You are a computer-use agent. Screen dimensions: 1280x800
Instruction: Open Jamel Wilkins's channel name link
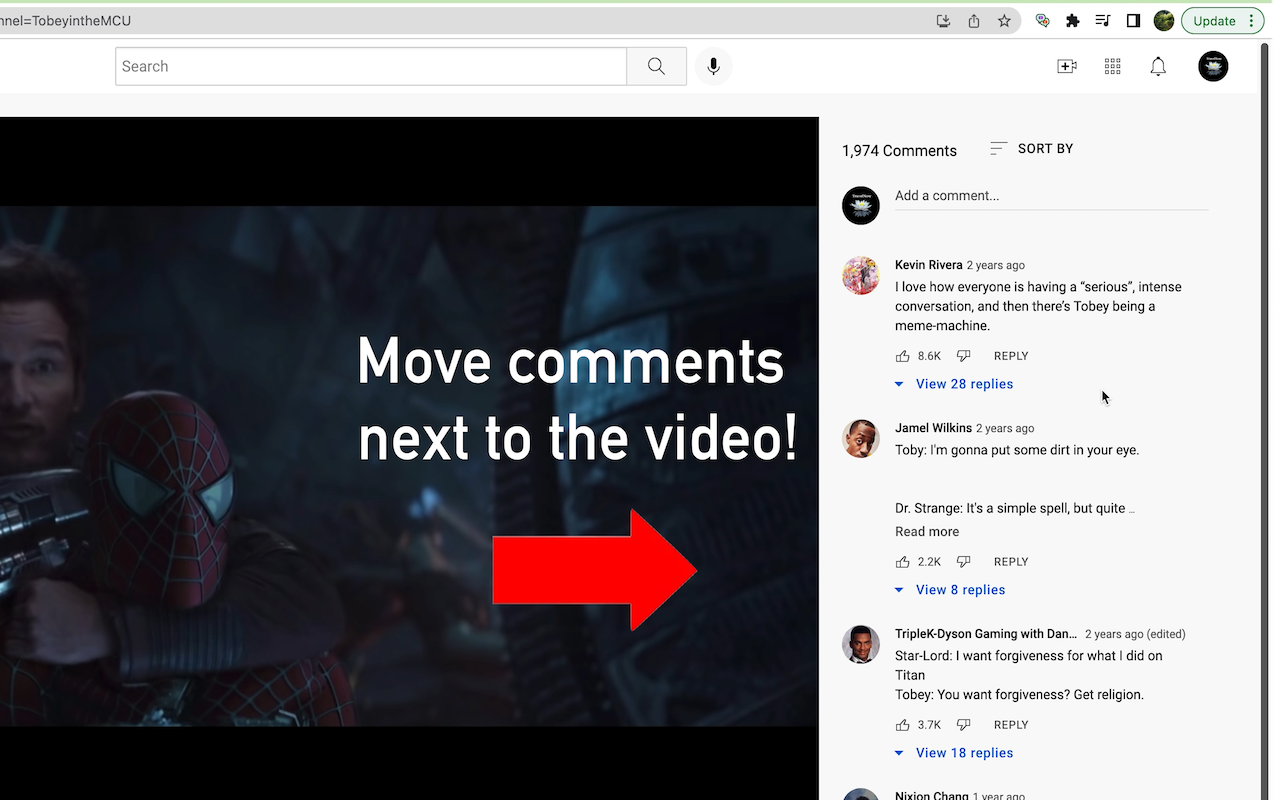coord(933,428)
